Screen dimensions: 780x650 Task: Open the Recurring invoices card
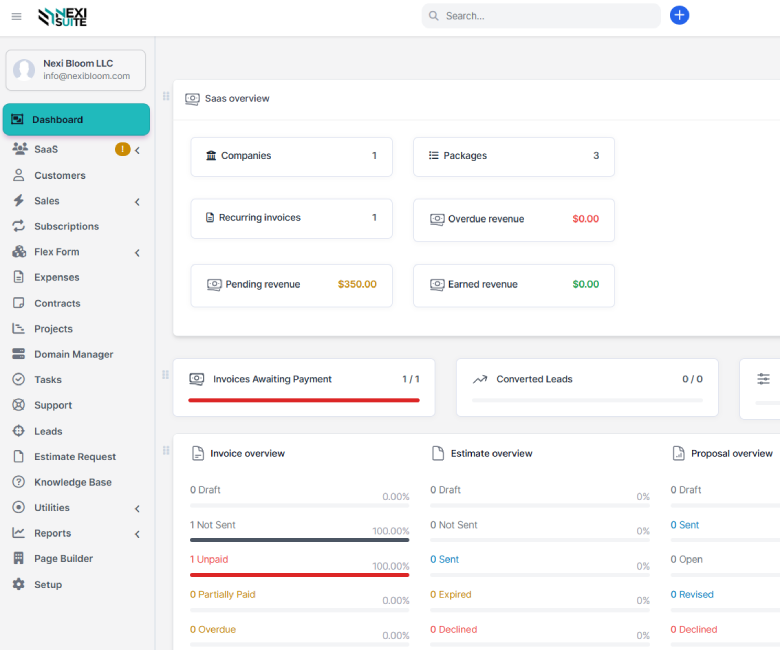(292, 218)
